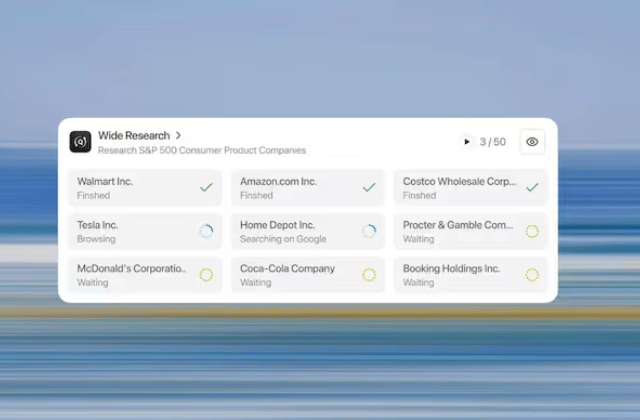Click the subtitle Research S&P 500 Consumer Product Companies

coord(202,150)
